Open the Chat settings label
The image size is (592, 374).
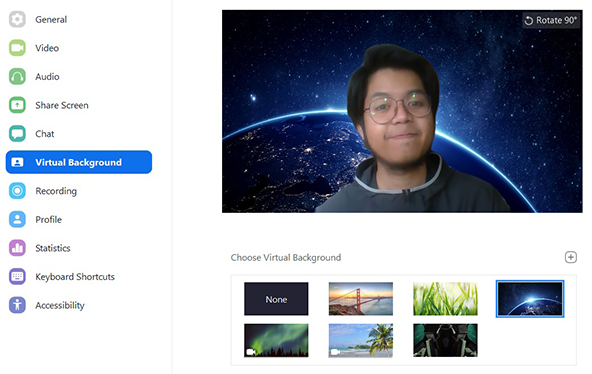(x=45, y=134)
